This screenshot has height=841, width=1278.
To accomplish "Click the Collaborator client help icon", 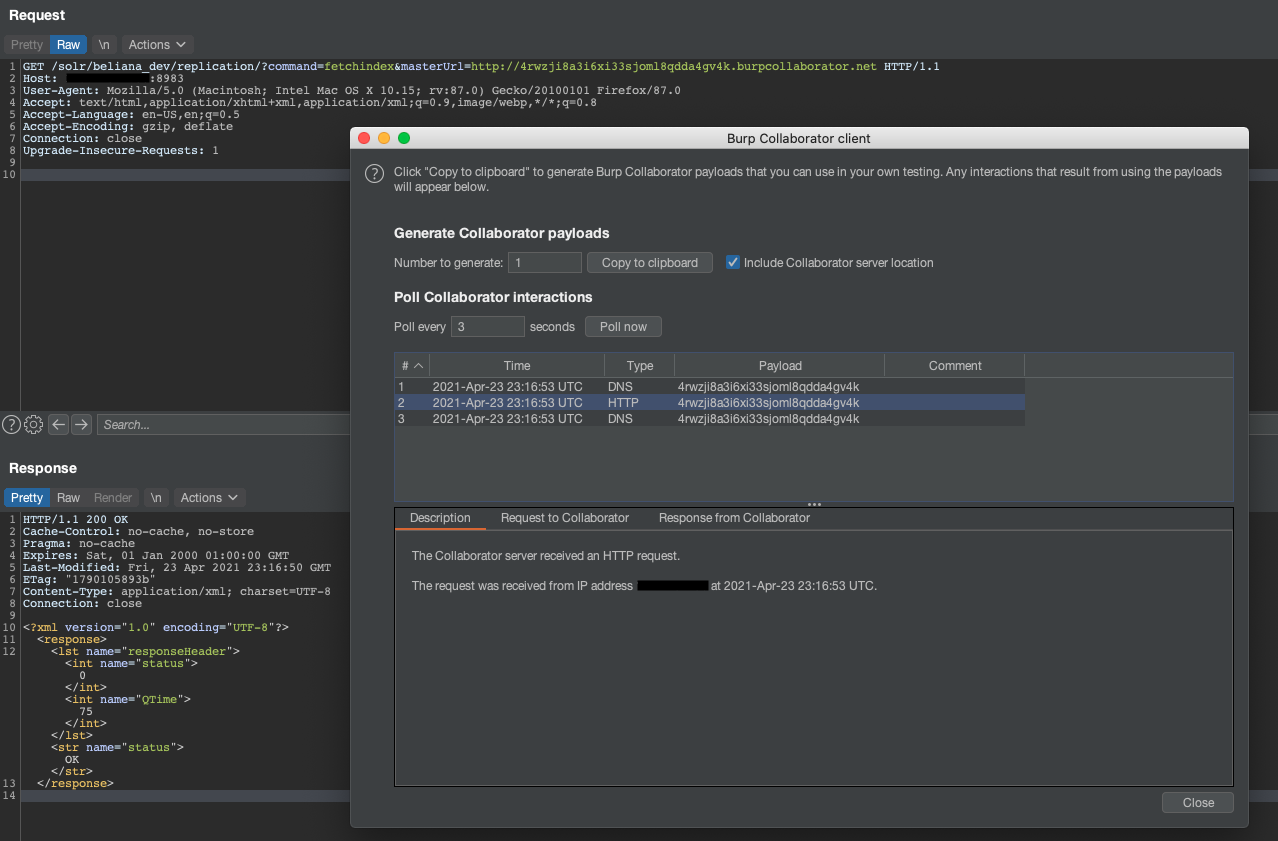I will tap(374, 173).
